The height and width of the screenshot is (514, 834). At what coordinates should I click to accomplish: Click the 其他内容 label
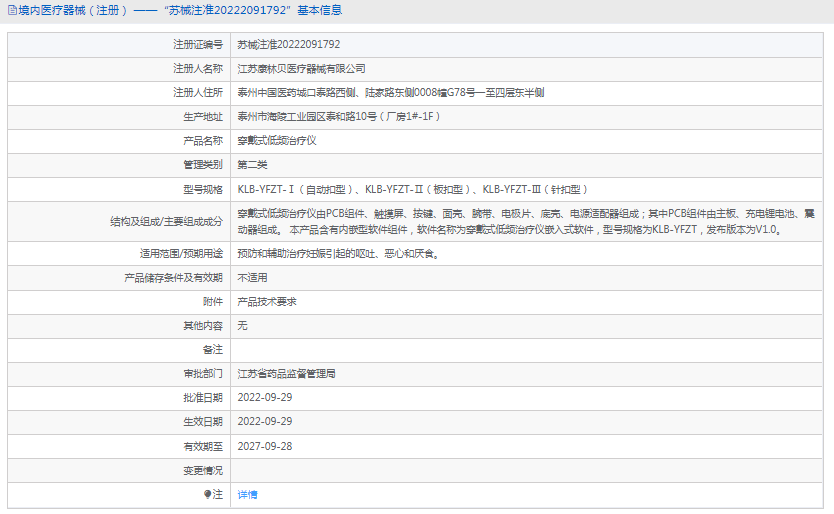tap(203, 326)
